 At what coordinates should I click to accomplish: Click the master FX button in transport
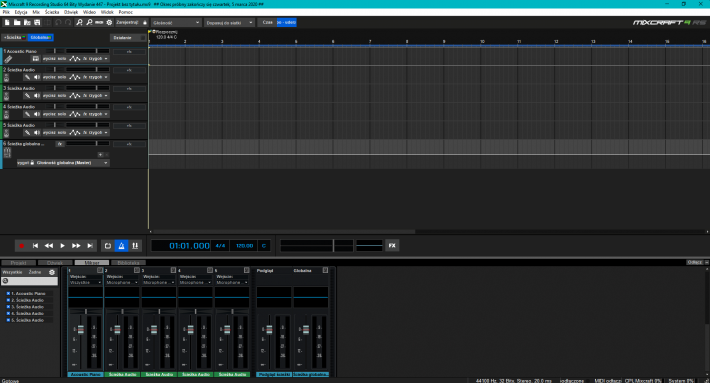pos(392,246)
